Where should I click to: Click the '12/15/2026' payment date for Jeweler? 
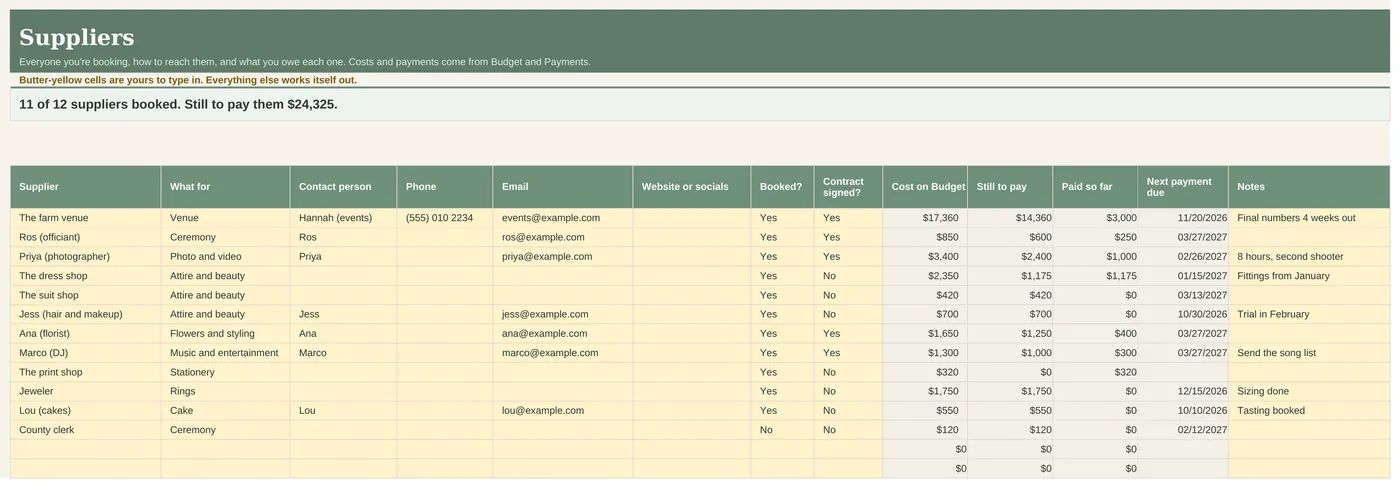(x=1184, y=391)
